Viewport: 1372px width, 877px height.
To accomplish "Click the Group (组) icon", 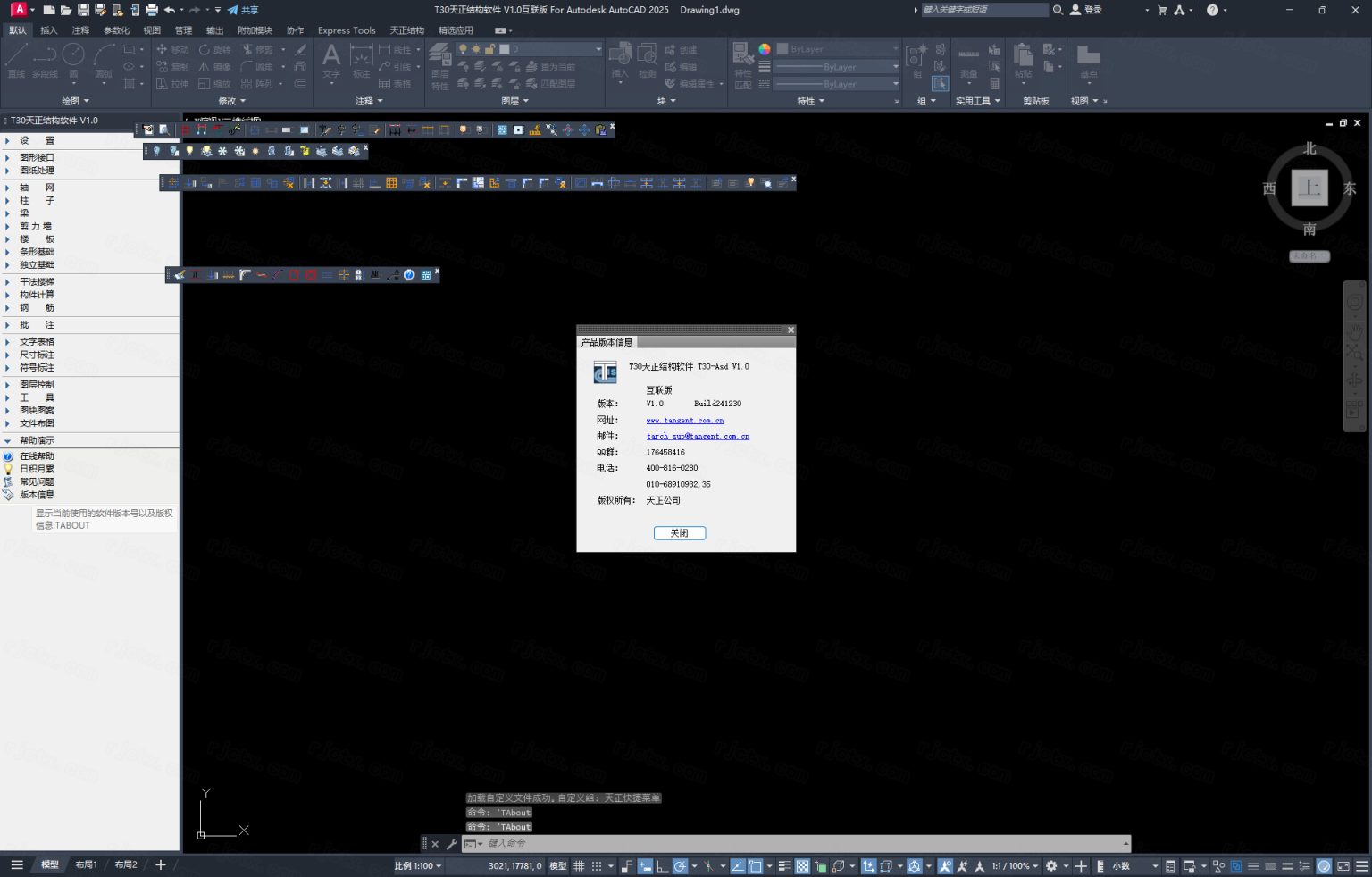I will pos(916,61).
